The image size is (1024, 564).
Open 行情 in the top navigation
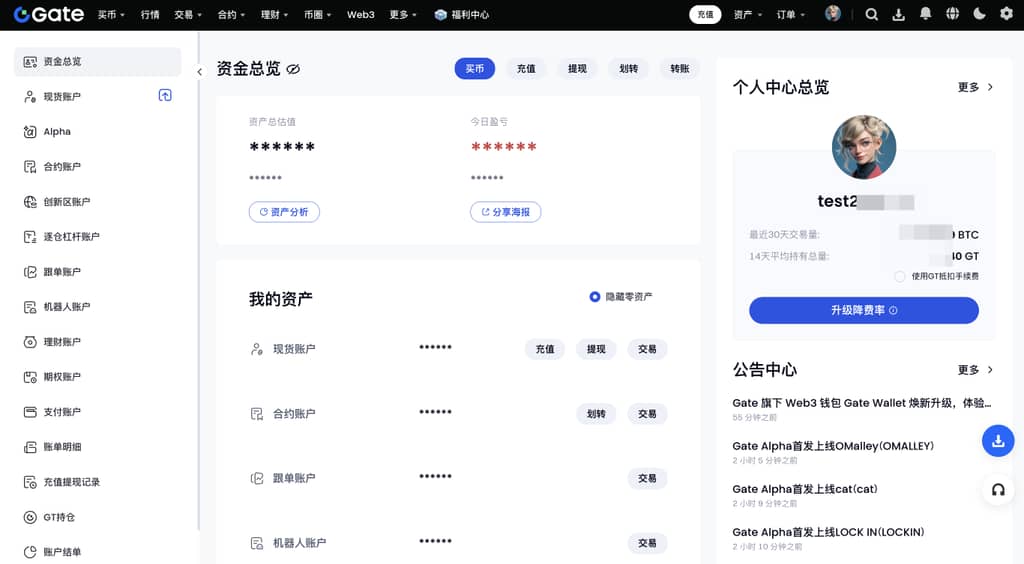click(150, 15)
